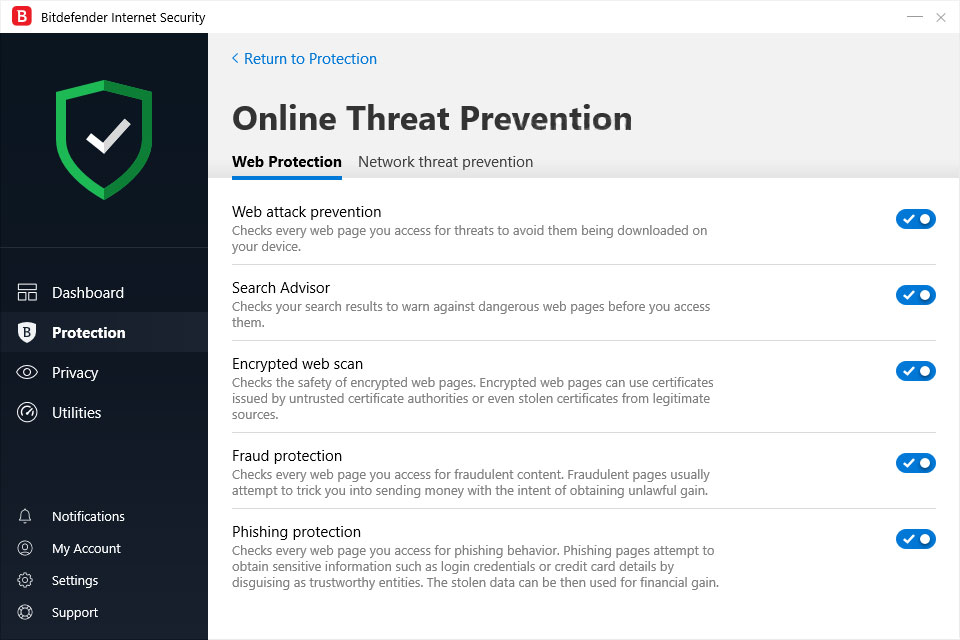960x640 pixels.
Task: Disable Web attack prevention toggle
Action: coord(915,219)
